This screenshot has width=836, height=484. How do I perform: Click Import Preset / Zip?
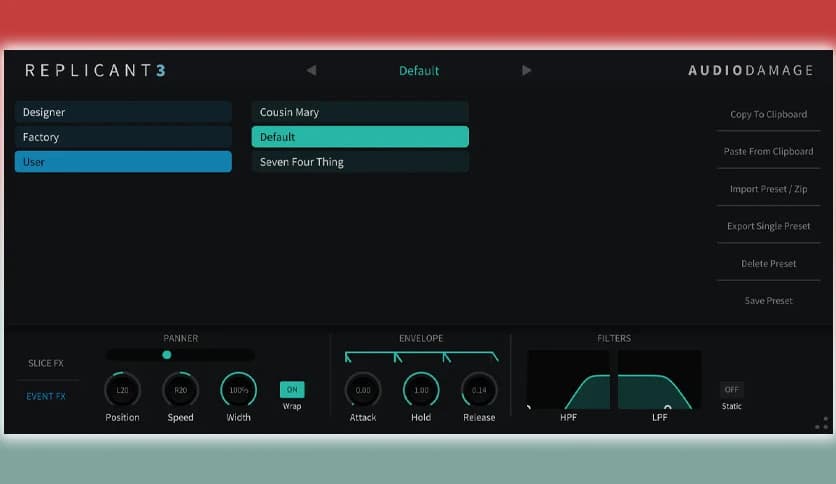coord(768,189)
